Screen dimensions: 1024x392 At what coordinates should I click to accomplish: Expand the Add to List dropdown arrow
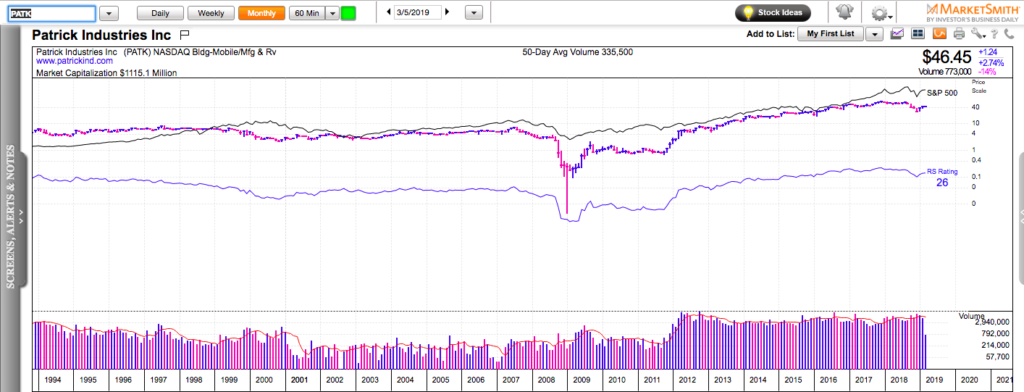(874, 34)
